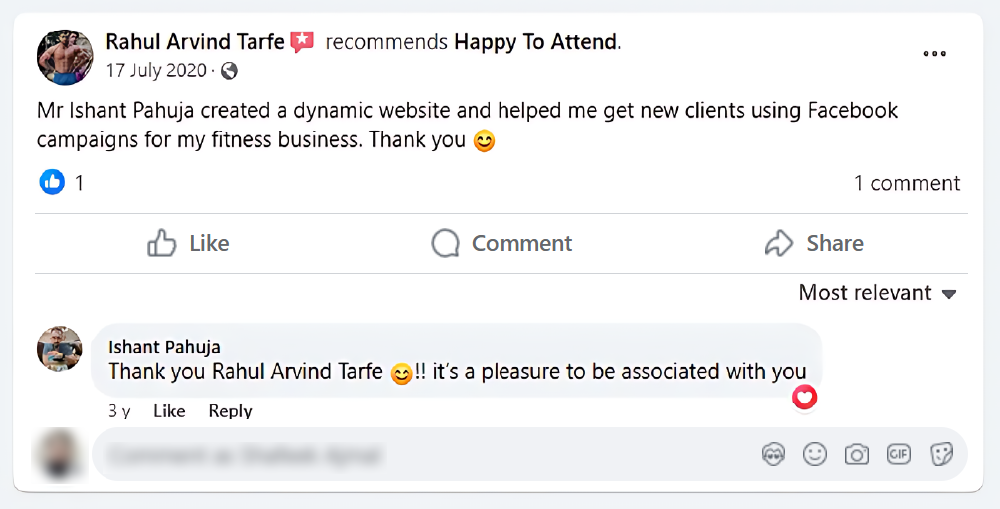Focus the write a comment field
The image size is (1000, 509).
coord(420,456)
